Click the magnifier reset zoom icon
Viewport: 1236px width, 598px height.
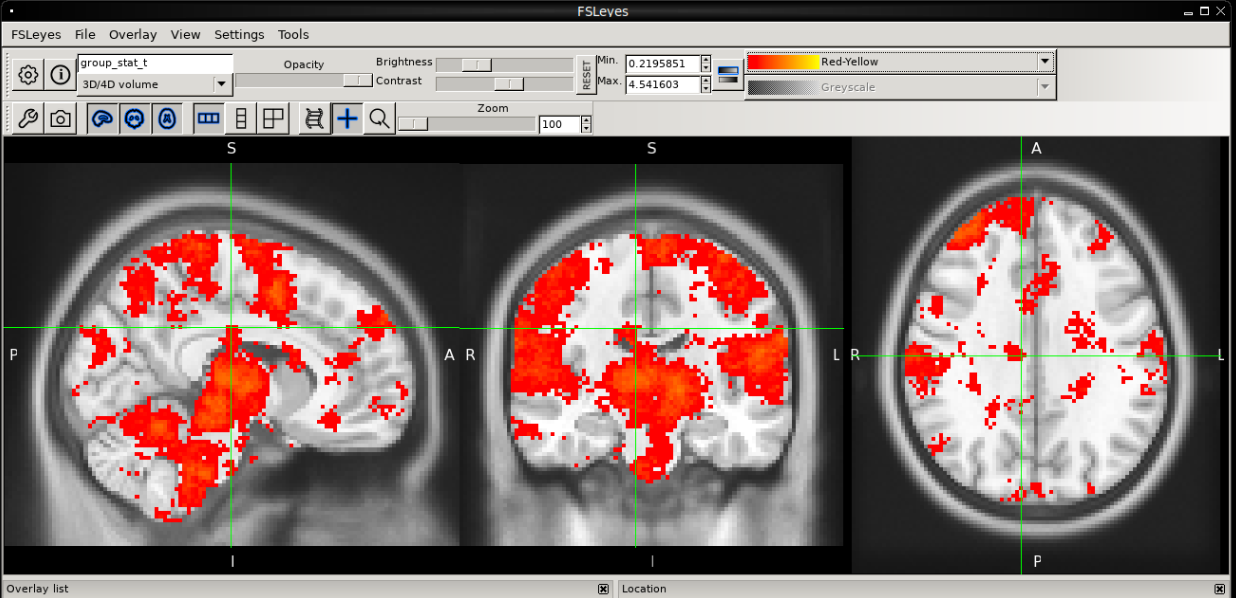pos(379,119)
